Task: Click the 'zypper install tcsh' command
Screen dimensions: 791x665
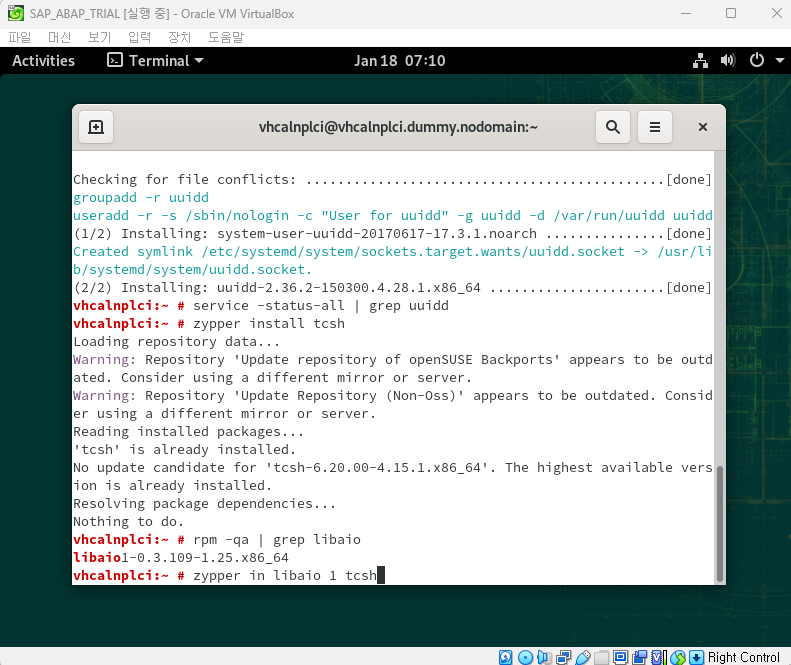Action: pos(269,323)
